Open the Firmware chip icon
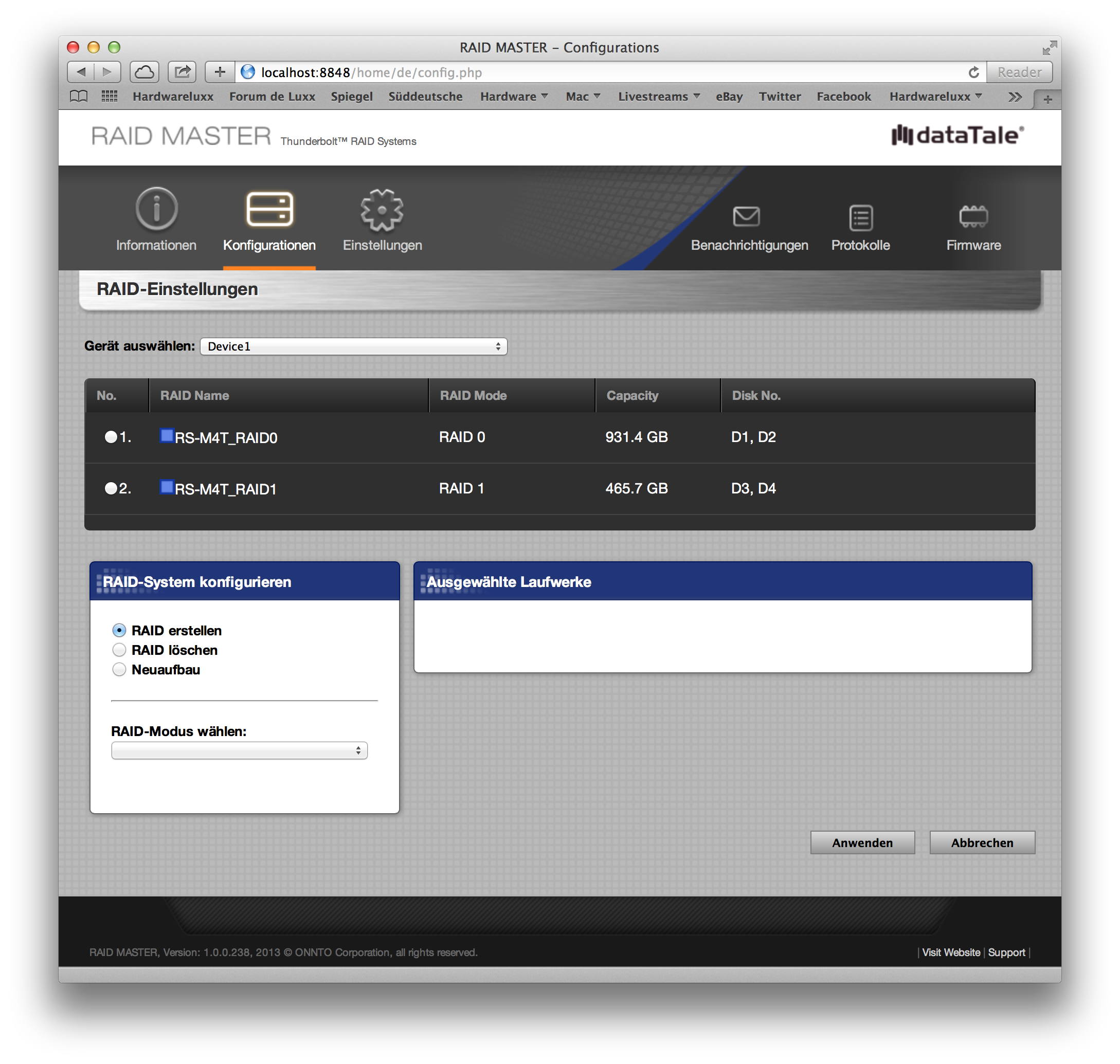 pos(973,216)
